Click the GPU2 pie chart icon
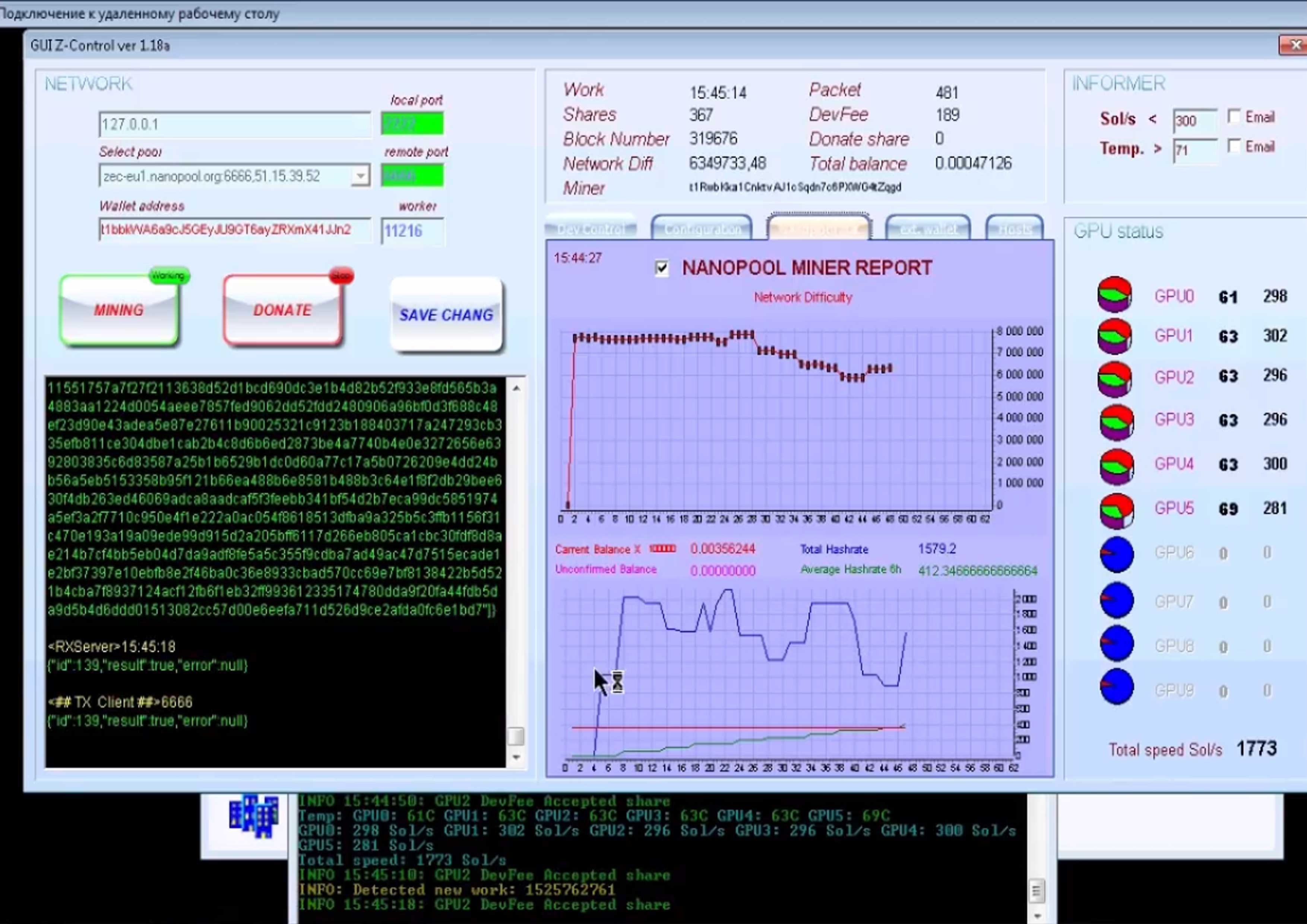Viewport: 1307px width, 924px height. coord(1115,379)
